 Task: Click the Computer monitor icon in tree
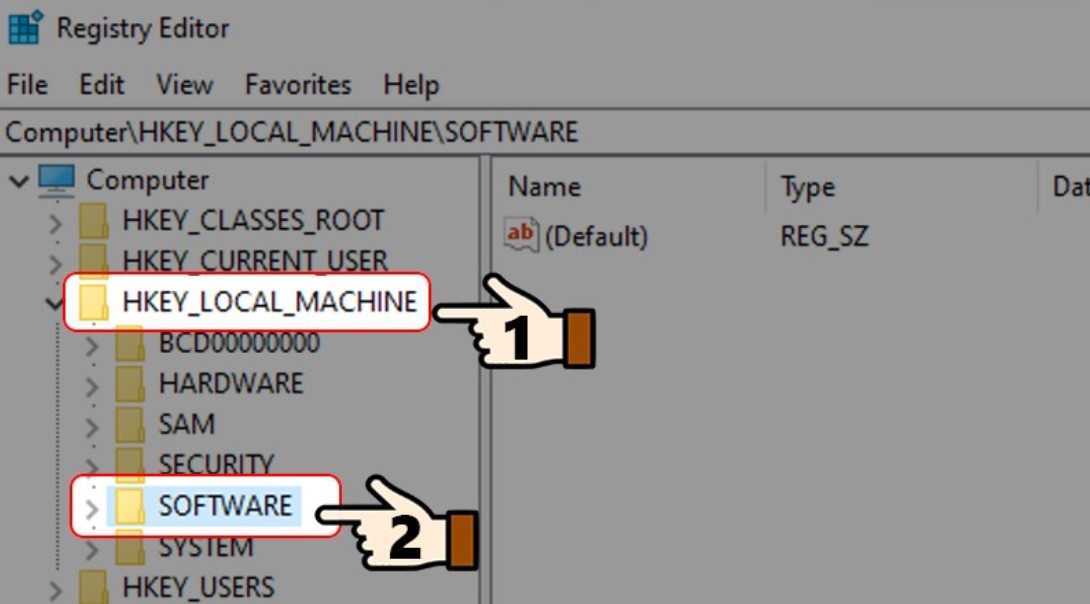[56, 180]
